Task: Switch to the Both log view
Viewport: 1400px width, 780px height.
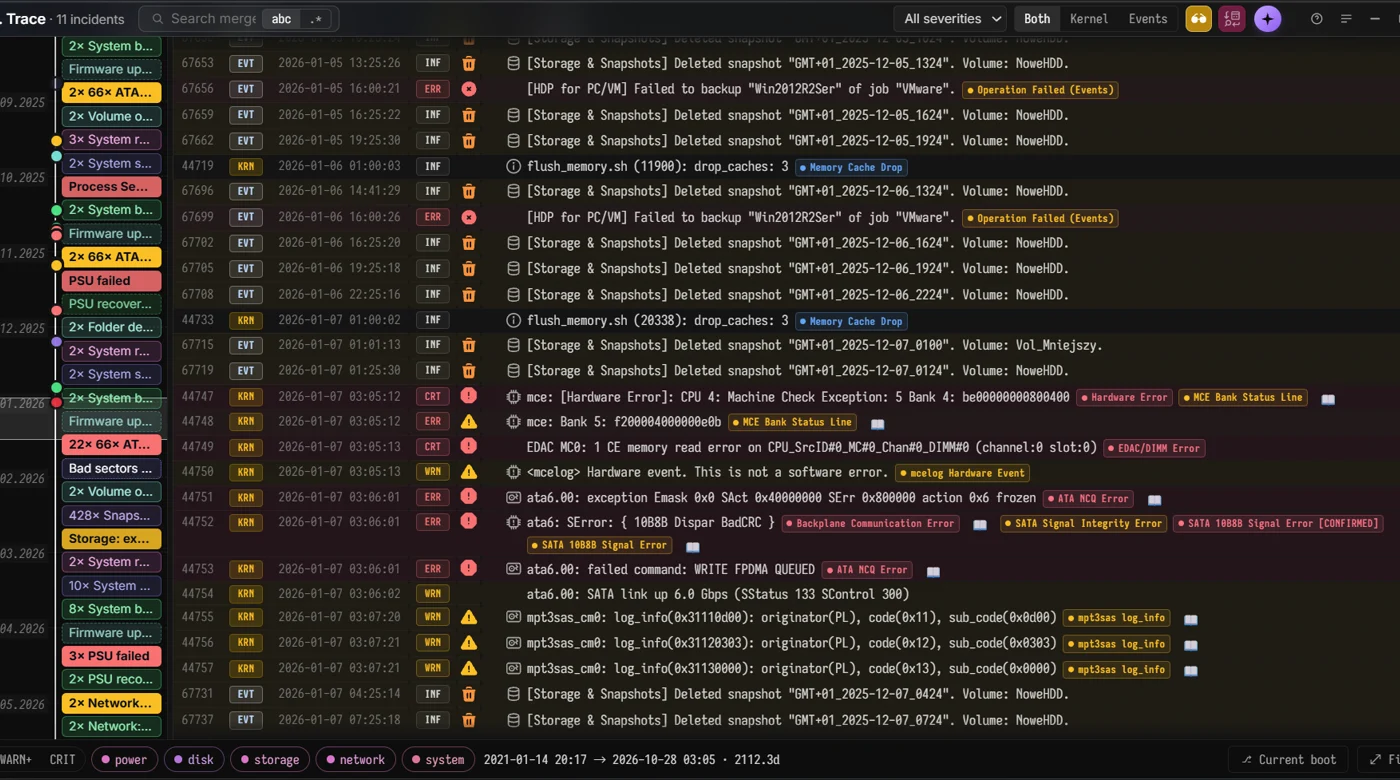Action: tap(1037, 19)
